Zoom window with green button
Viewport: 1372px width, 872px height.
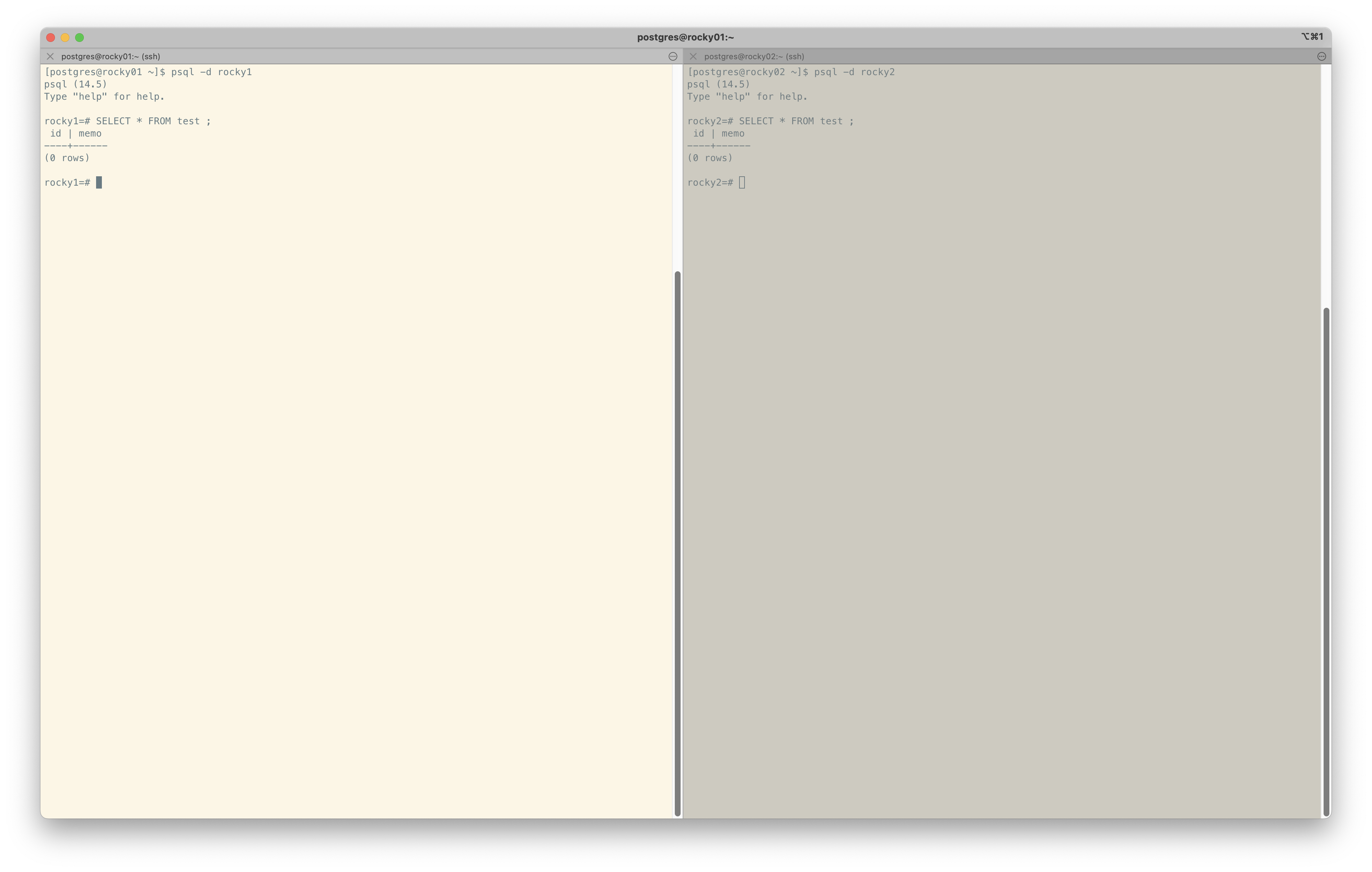tap(80, 38)
